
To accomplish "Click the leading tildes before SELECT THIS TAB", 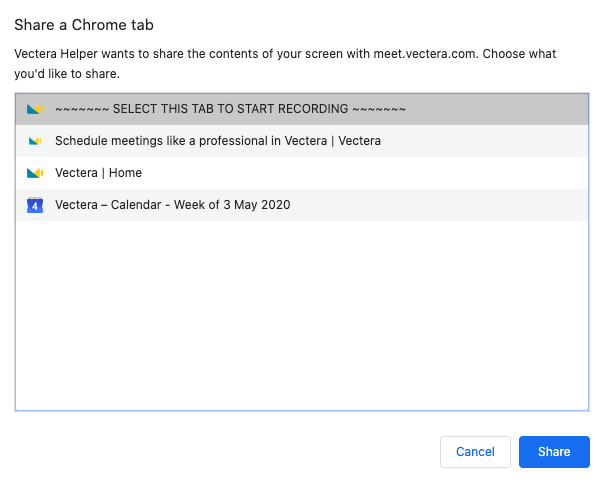I will tap(82, 109).
